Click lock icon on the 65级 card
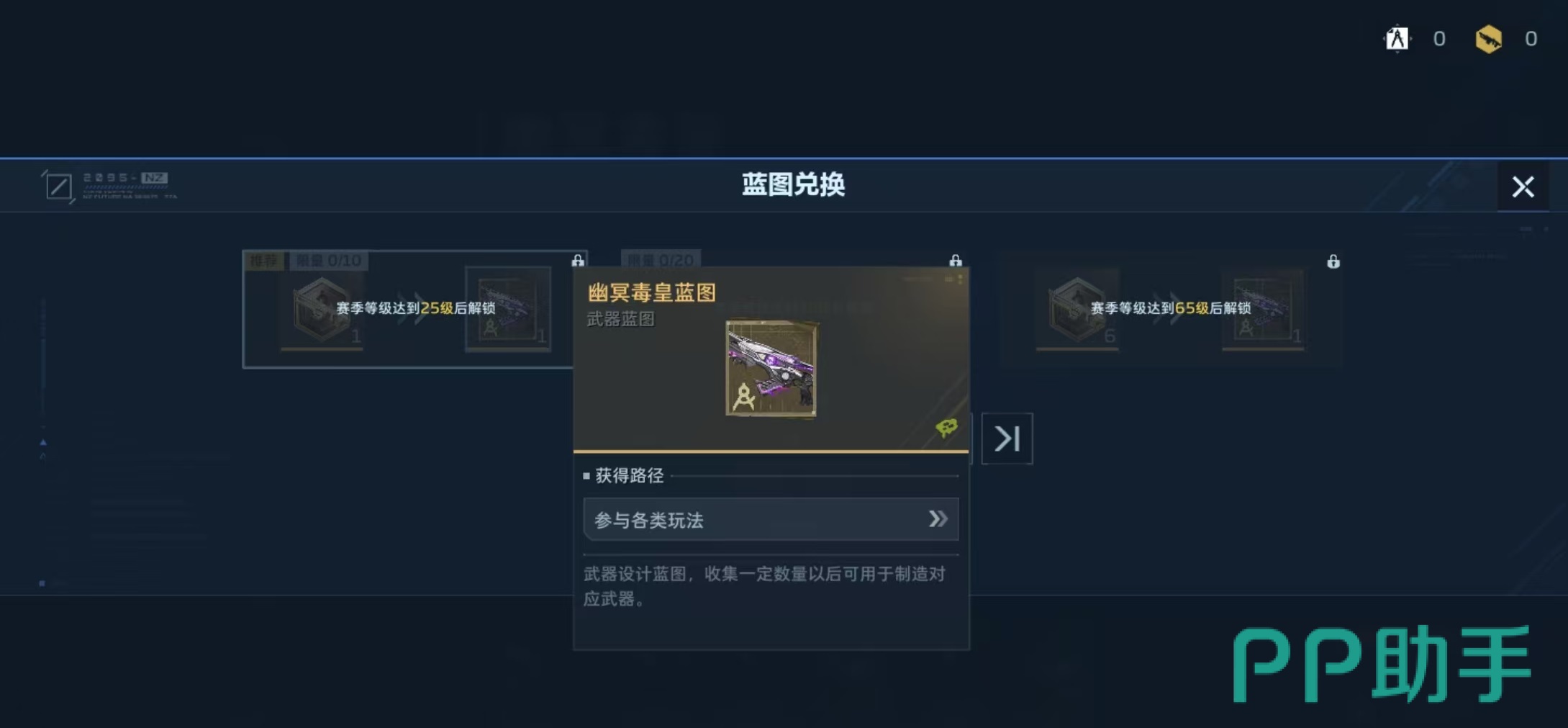This screenshot has width=1568, height=728. coord(1333,261)
